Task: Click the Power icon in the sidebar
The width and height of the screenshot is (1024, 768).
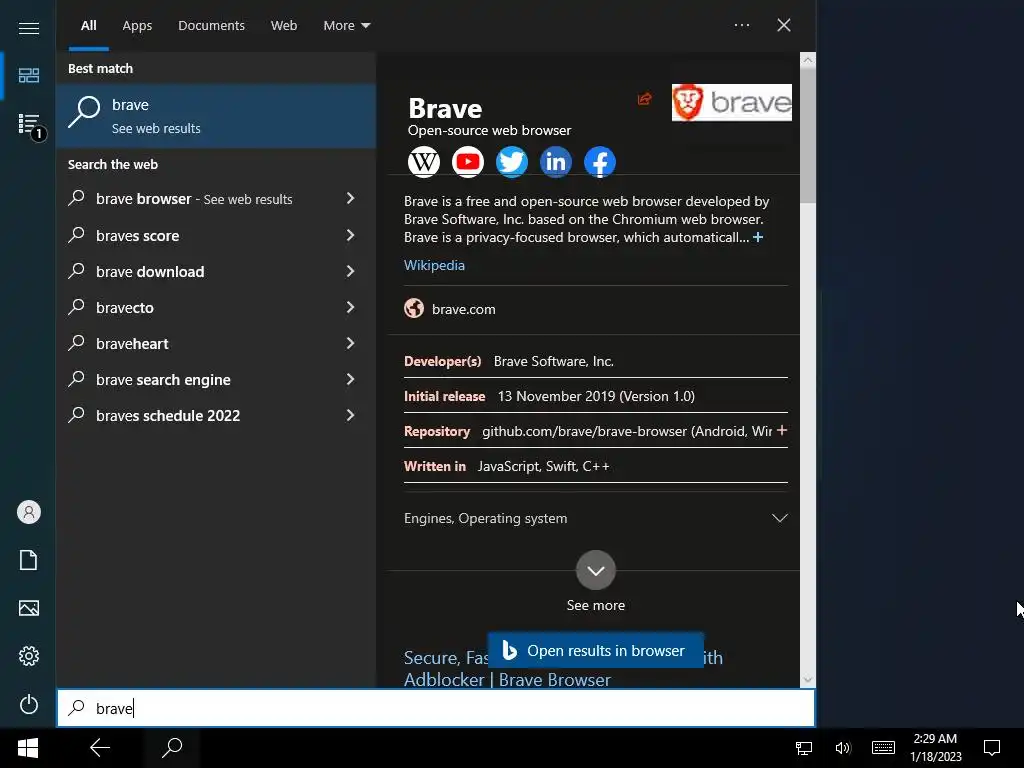Action: (29, 704)
